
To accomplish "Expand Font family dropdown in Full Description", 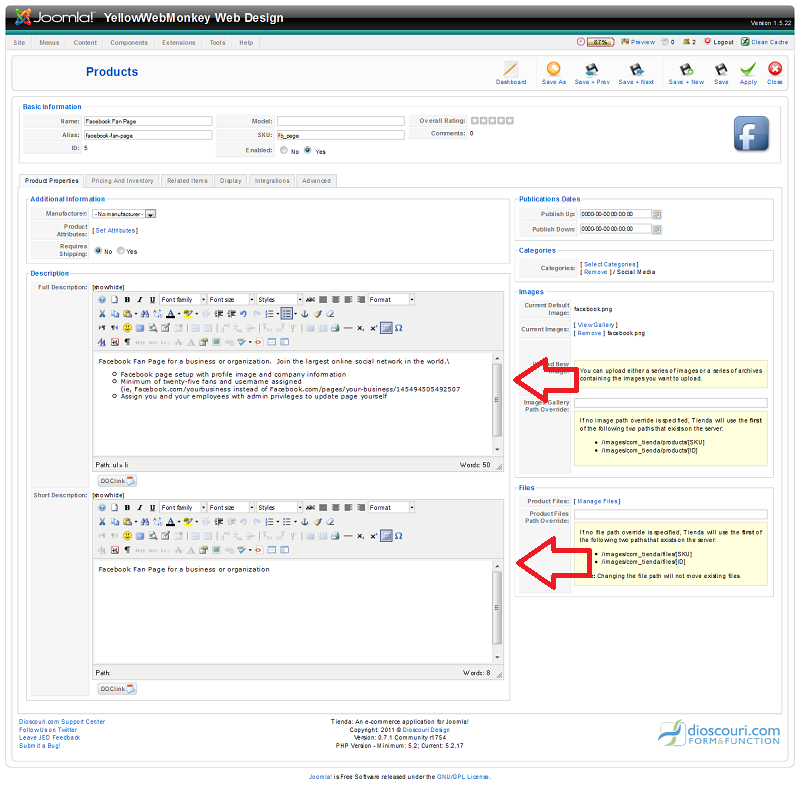I will tap(182, 299).
